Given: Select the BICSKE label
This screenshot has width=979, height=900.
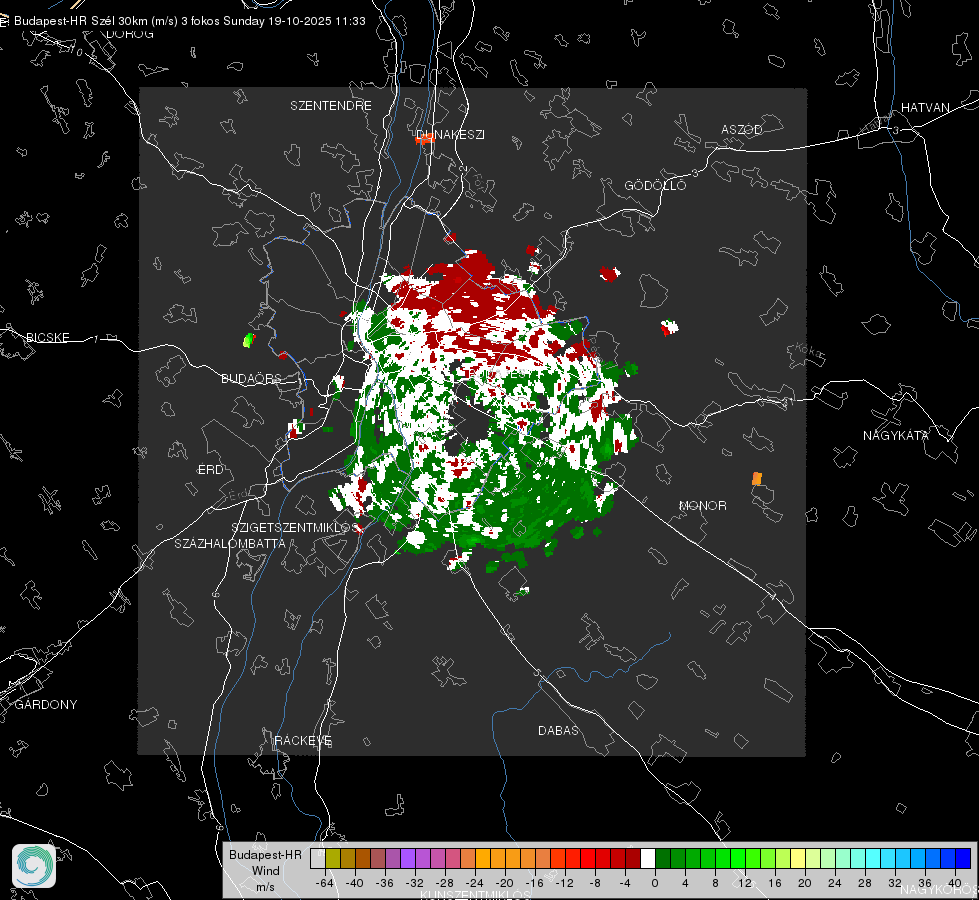Looking at the screenshot, I should click(x=47, y=337).
